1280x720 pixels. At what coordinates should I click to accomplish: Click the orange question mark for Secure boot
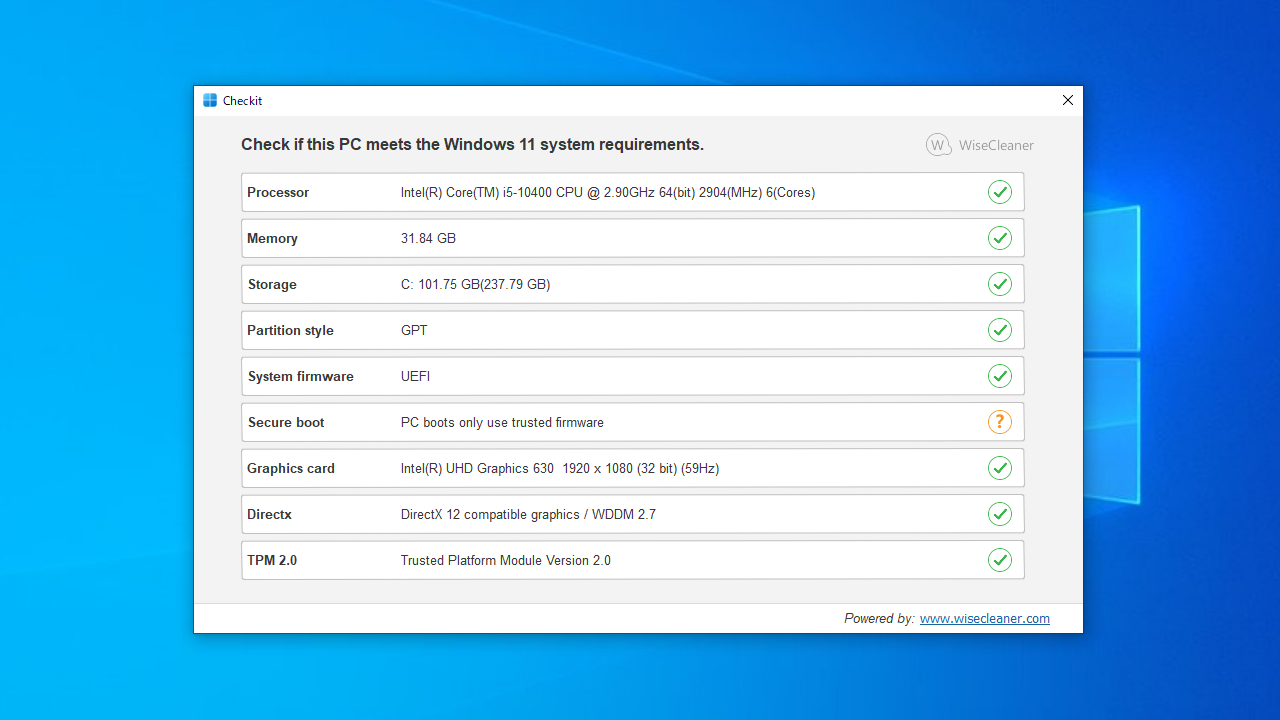(x=999, y=422)
